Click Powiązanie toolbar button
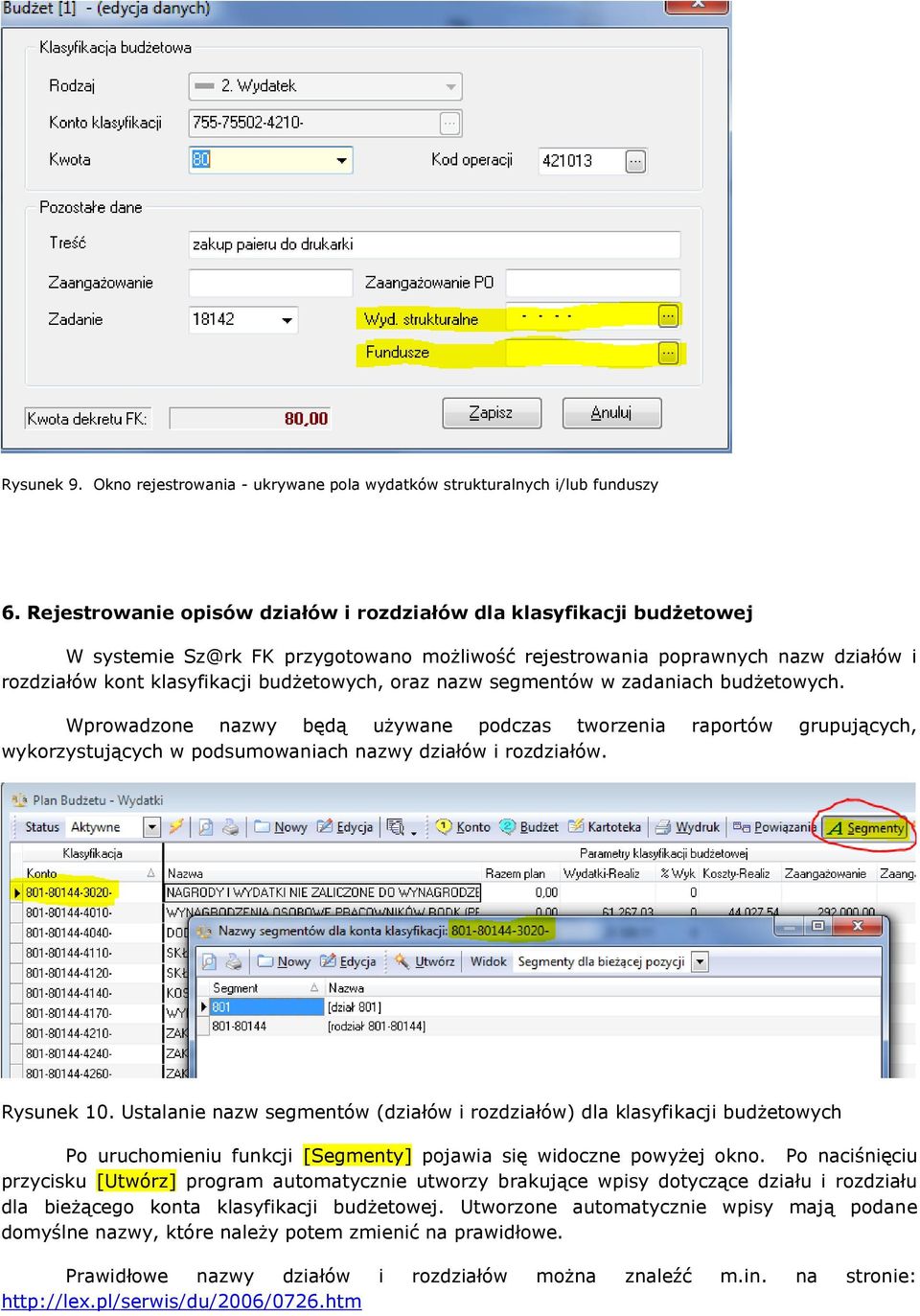Viewport: 920px width, 1316px height. pos(774,826)
